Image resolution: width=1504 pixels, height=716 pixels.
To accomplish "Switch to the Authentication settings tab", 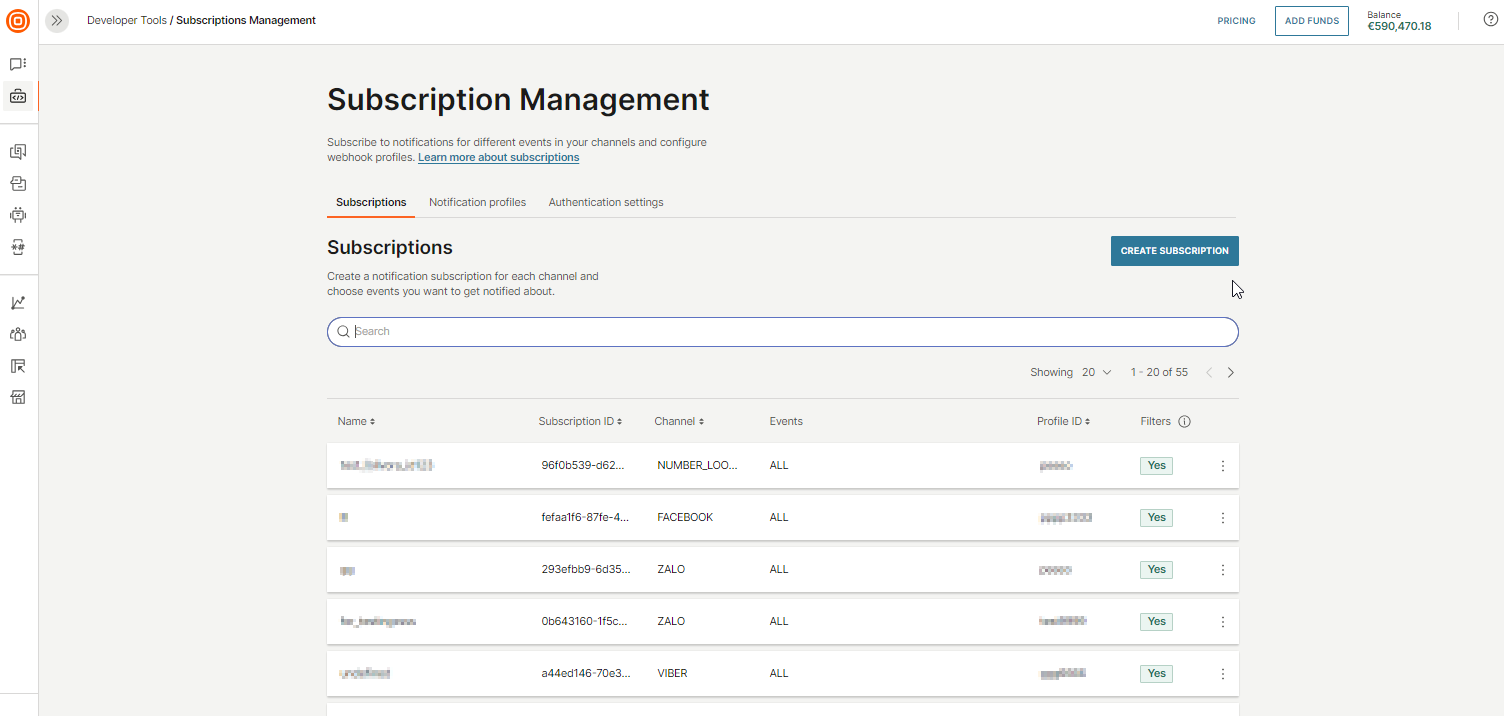I will coord(605,202).
